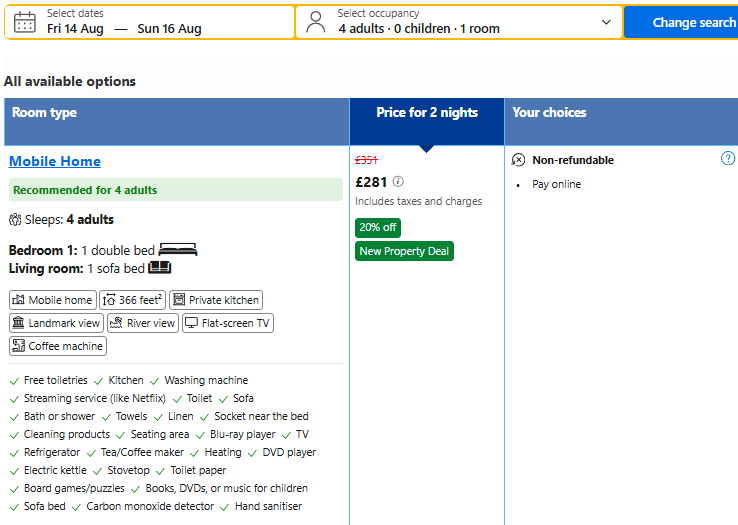
Task: Click the Non-refundable cancel icon
Action: point(518,160)
